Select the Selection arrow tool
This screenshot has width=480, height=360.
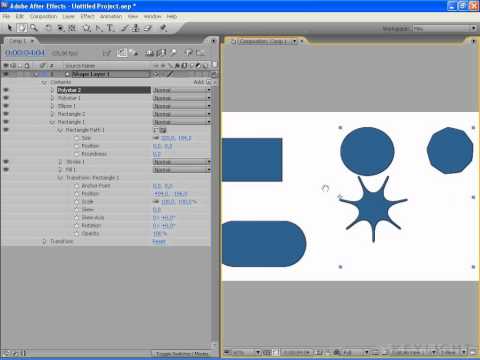(9, 28)
